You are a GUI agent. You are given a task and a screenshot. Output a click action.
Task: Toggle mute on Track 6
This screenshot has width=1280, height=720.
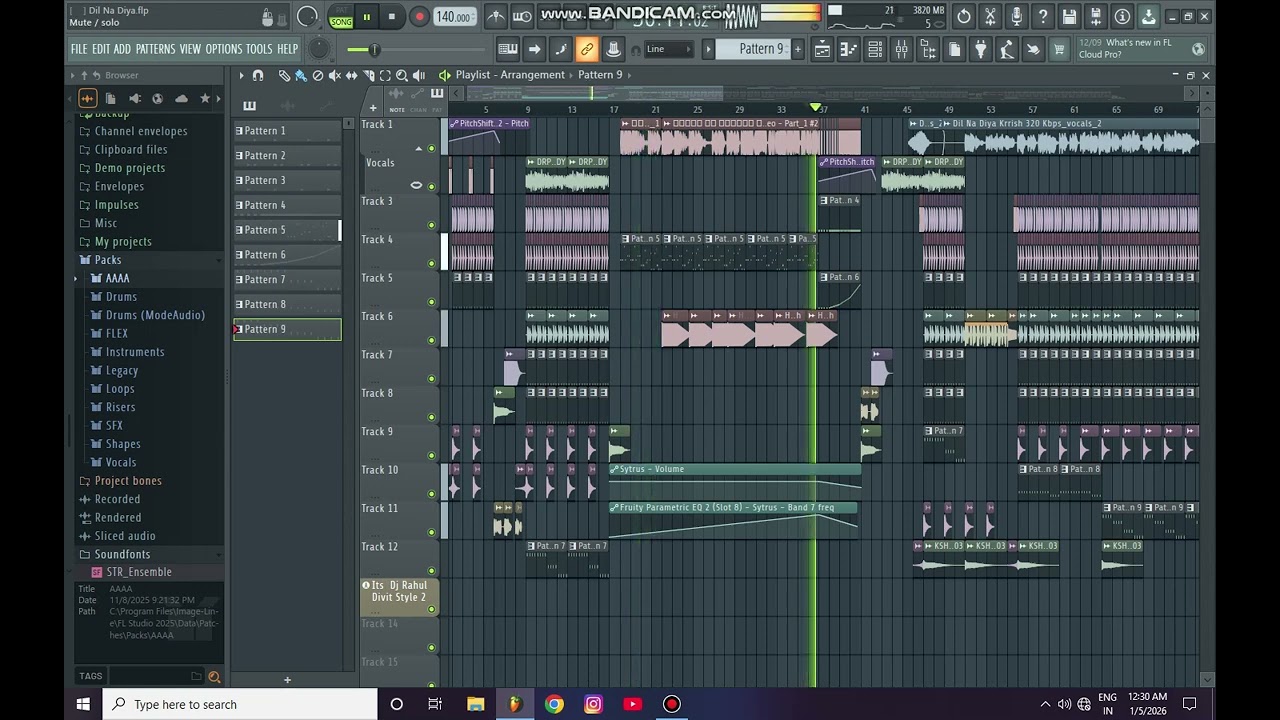(x=432, y=340)
